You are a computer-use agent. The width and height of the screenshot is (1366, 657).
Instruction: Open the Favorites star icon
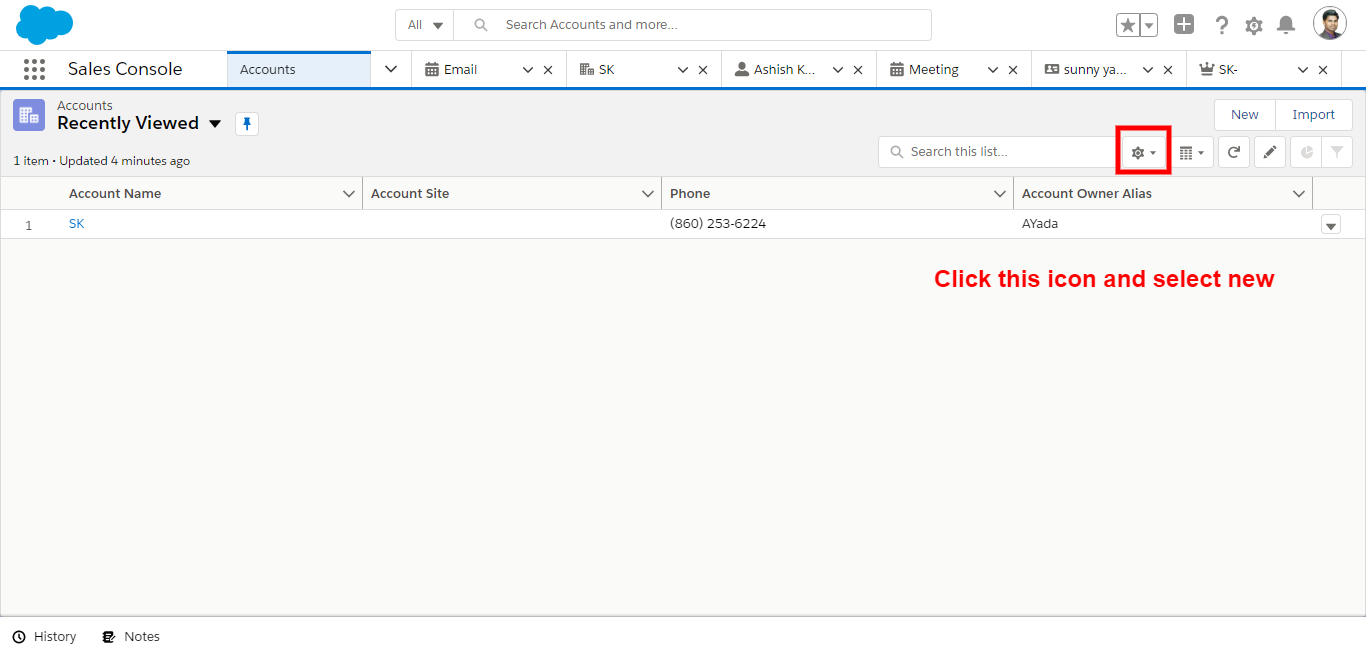(1128, 25)
